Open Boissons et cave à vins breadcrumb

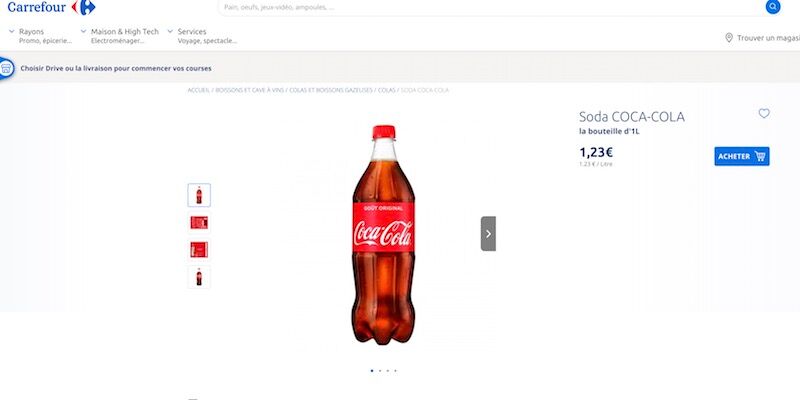[249, 90]
